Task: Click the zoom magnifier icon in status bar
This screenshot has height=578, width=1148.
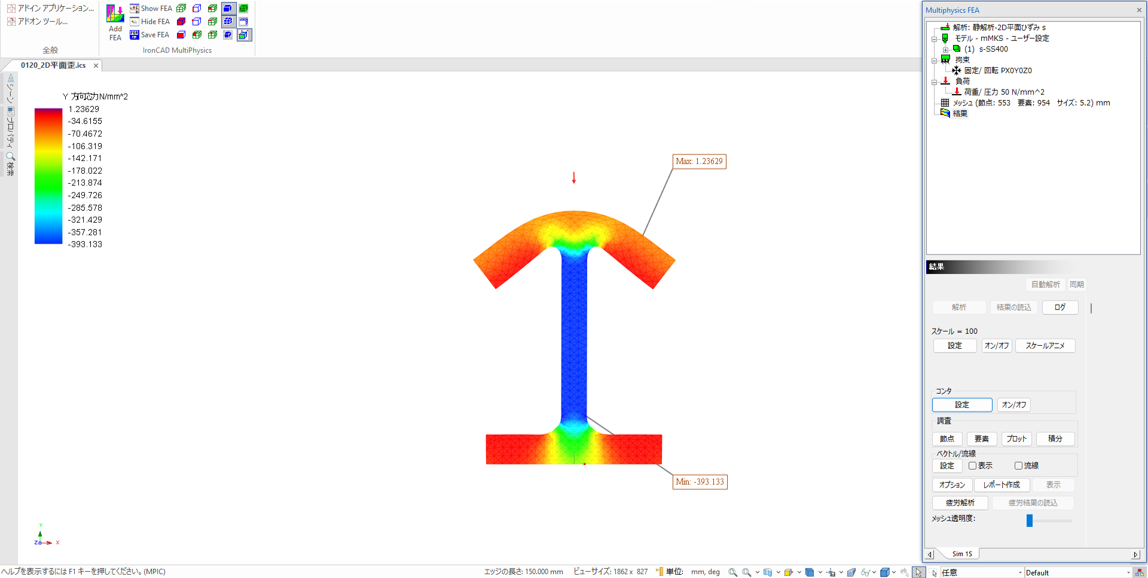Action: [x=733, y=572]
